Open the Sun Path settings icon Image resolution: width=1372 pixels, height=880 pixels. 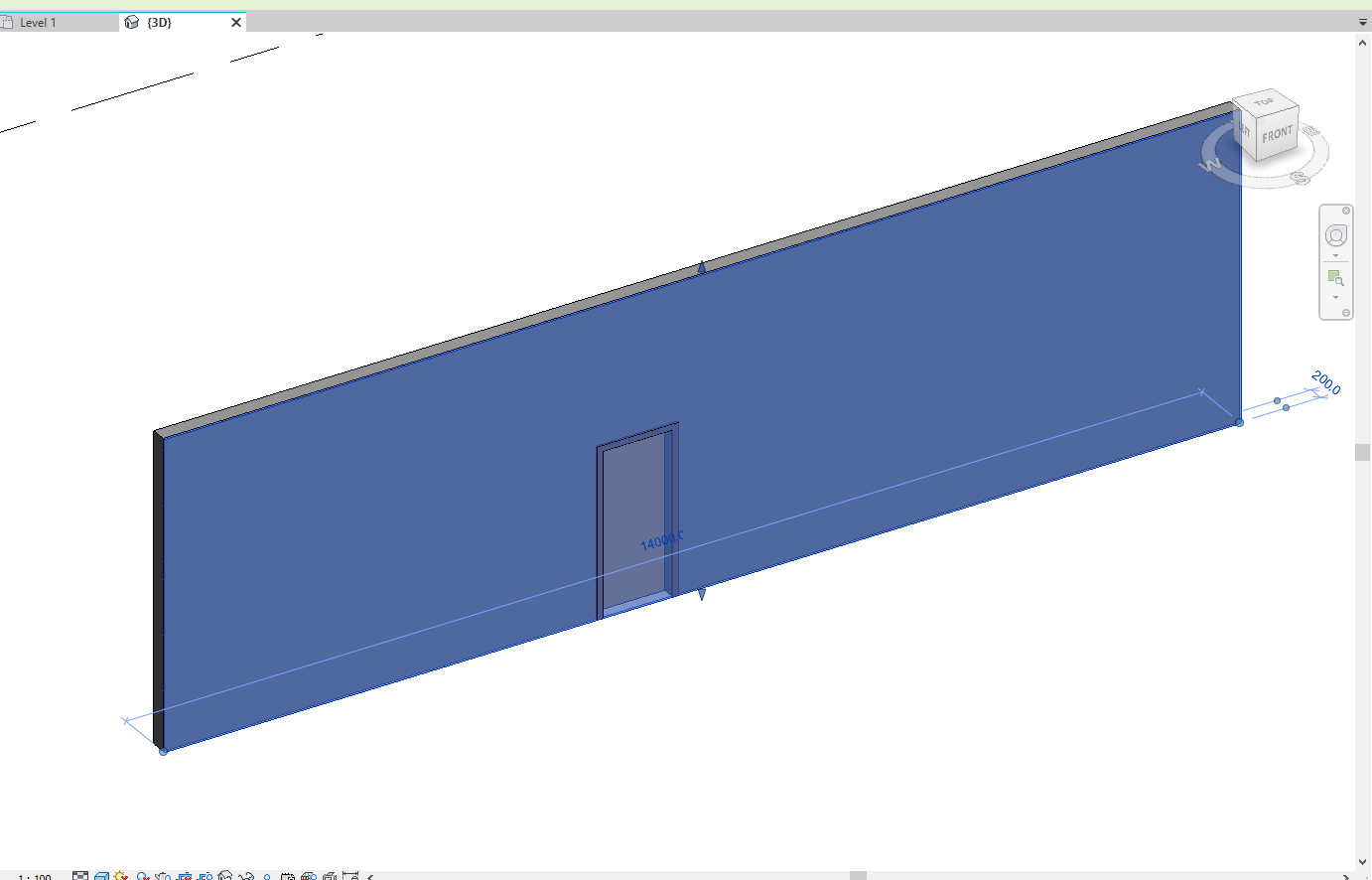[x=119, y=875]
